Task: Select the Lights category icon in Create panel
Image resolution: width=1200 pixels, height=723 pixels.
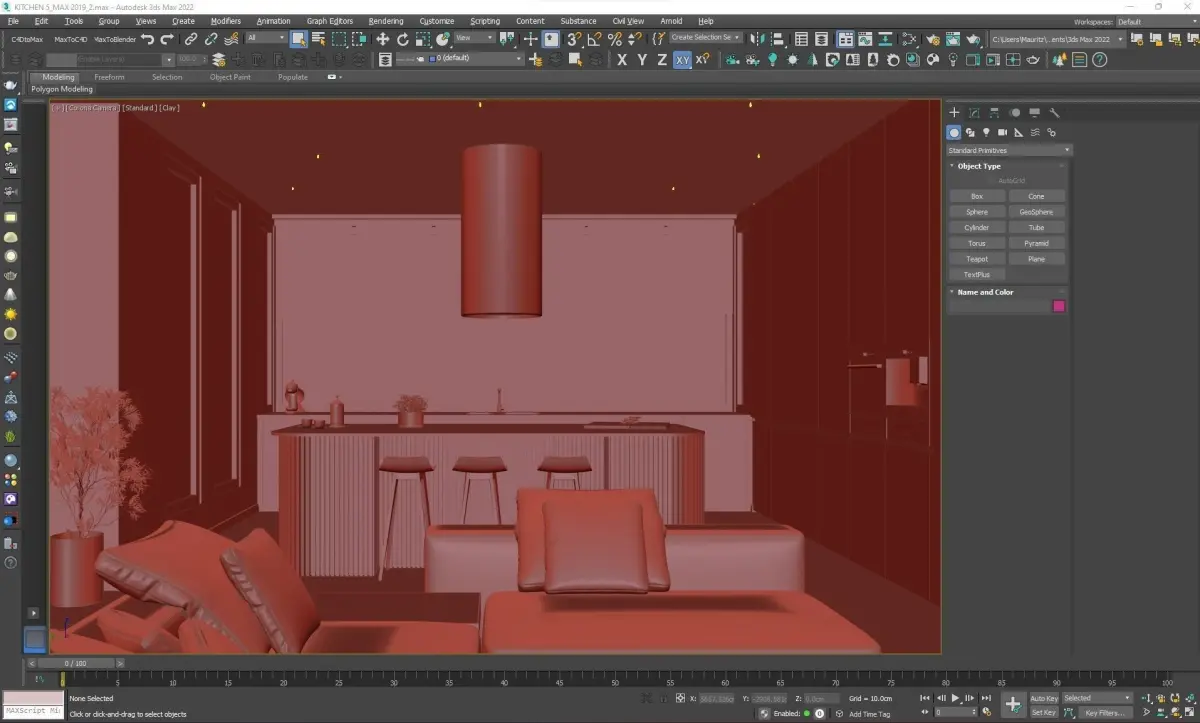Action: [x=986, y=132]
